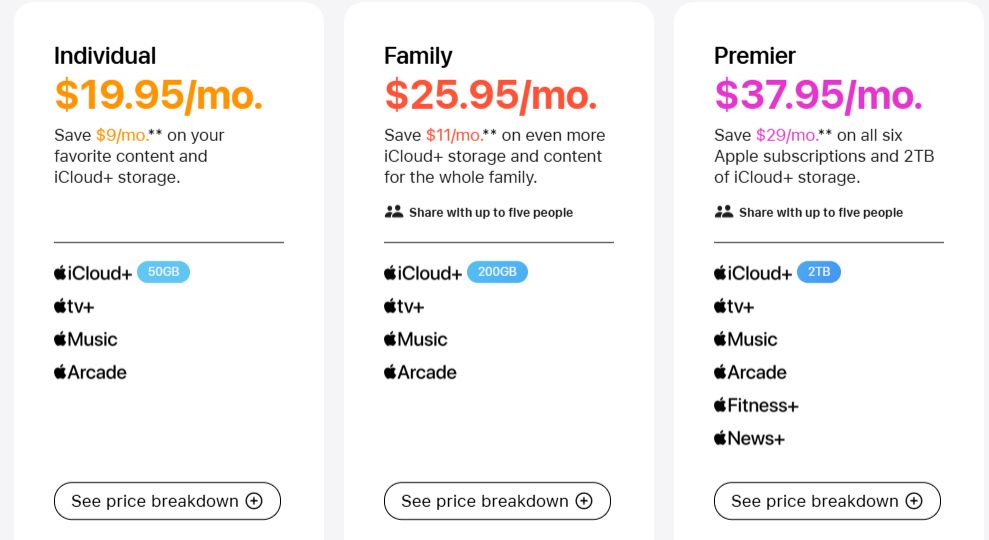Click the Apple News+ logo in Premier plan
Screen dimensions: 989x540
click(x=749, y=438)
